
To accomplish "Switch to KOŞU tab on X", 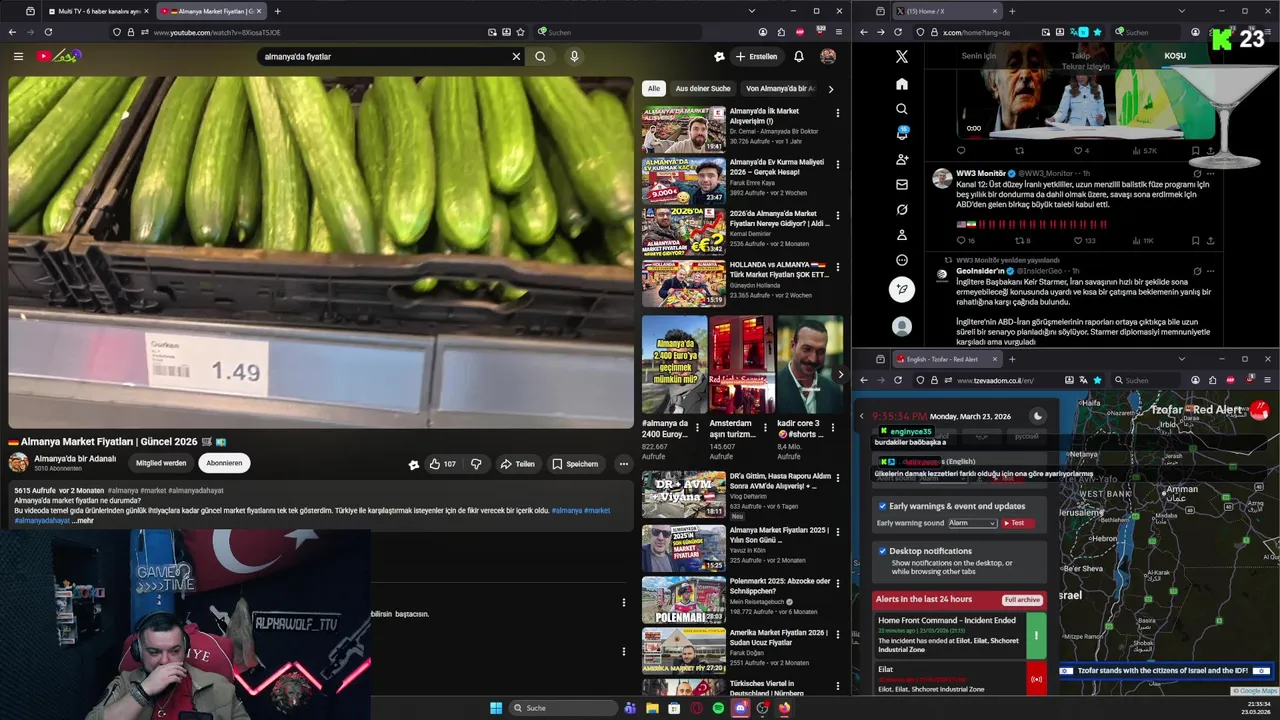I will tap(1175, 56).
